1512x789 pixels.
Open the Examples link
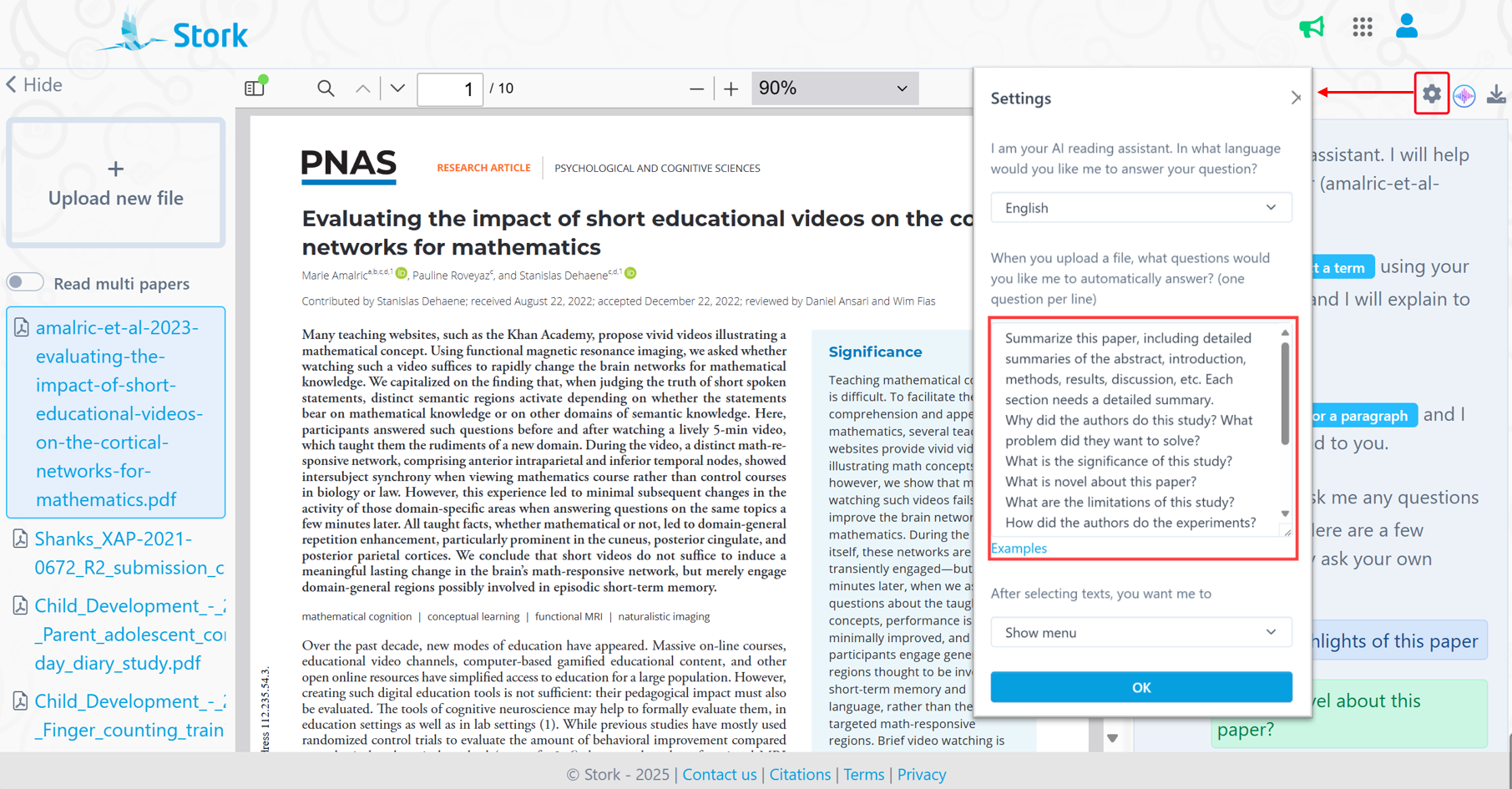click(x=1019, y=549)
